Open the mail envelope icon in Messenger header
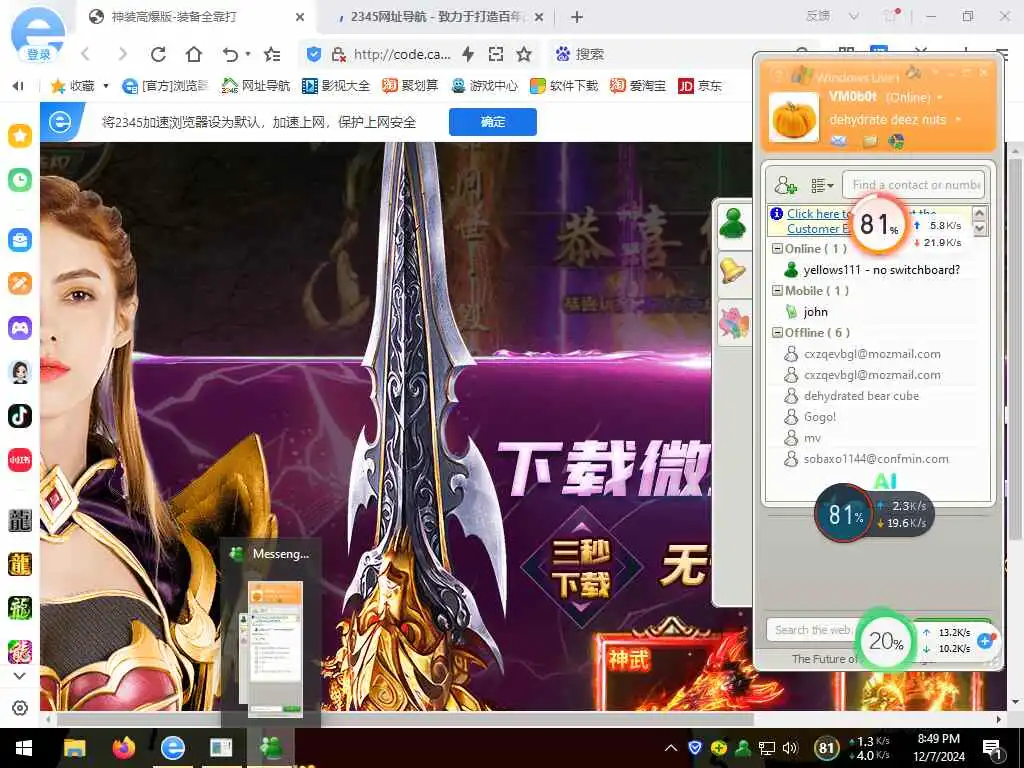 tap(839, 140)
